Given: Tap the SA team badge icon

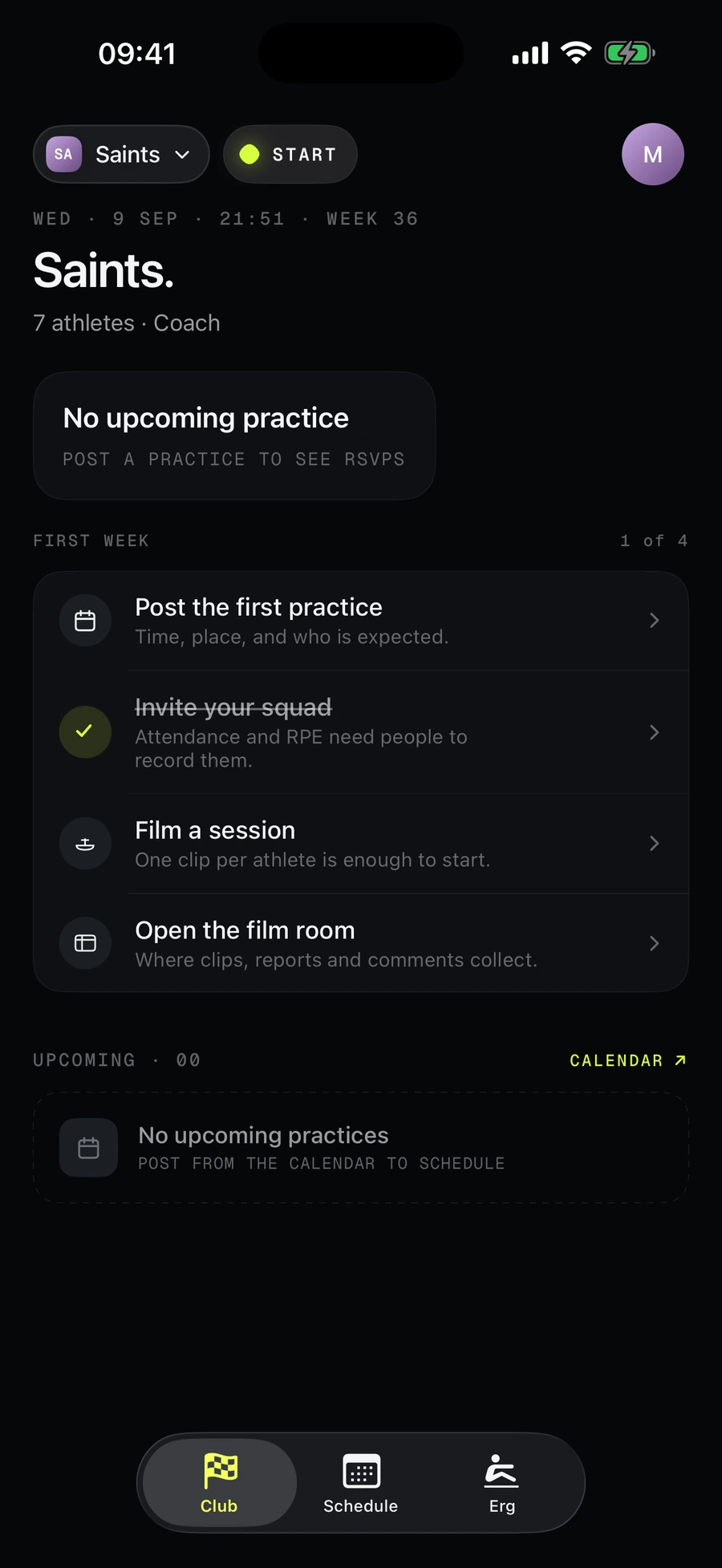Looking at the screenshot, I should [63, 154].
